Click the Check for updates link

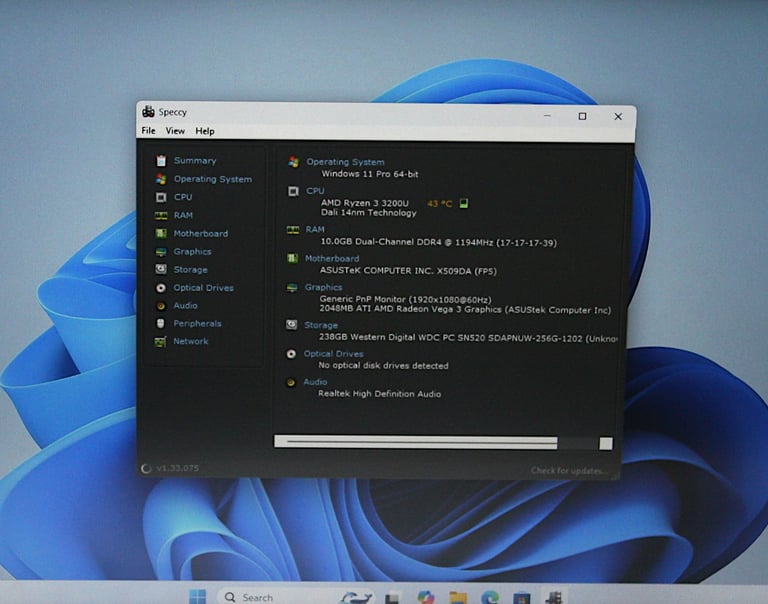tap(569, 471)
